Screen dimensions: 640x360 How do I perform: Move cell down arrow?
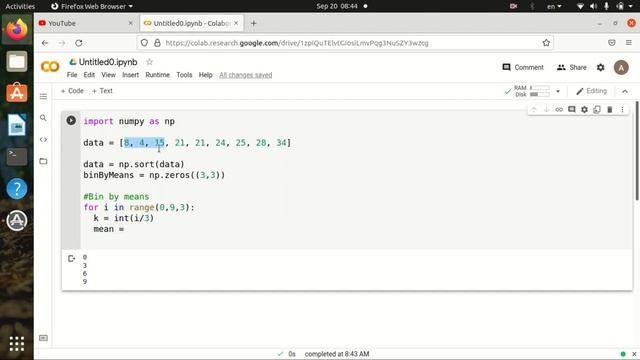click(x=546, y=109)
